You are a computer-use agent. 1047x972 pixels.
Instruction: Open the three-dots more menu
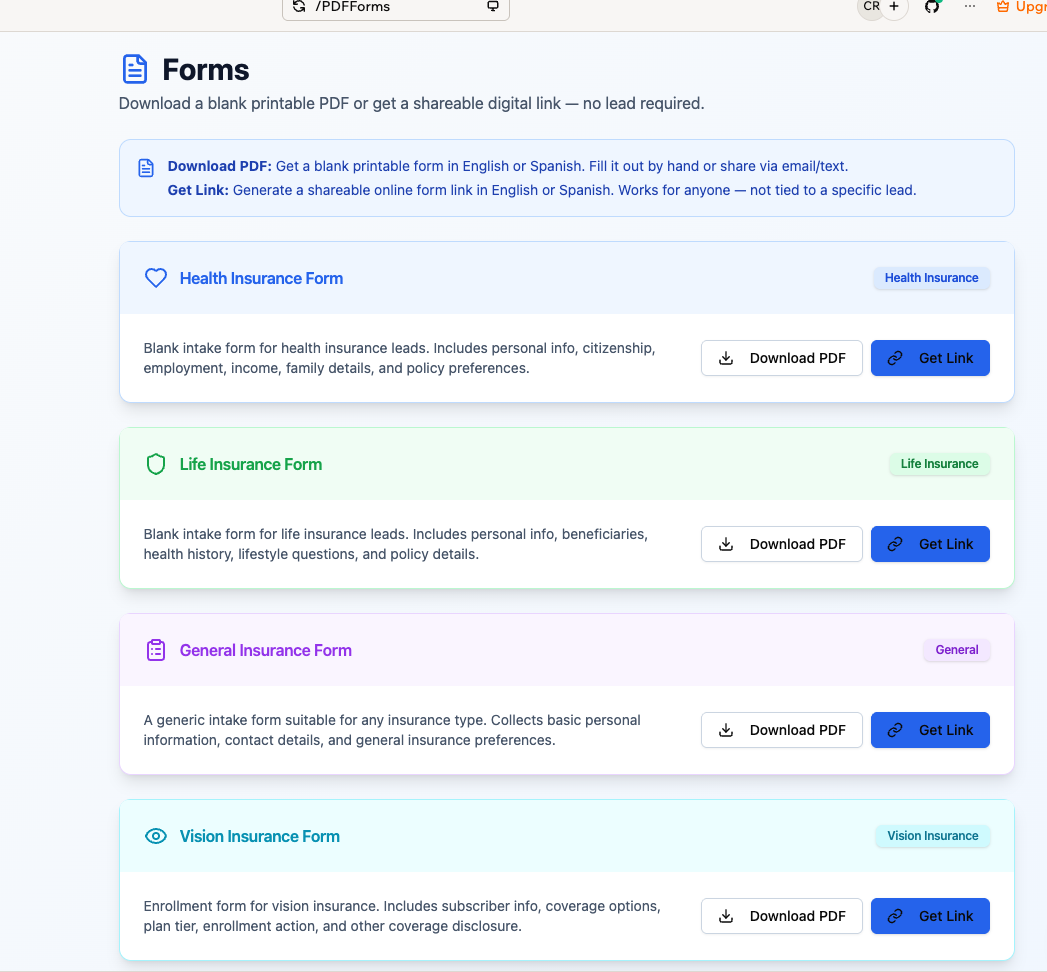[x=970, y=7]
